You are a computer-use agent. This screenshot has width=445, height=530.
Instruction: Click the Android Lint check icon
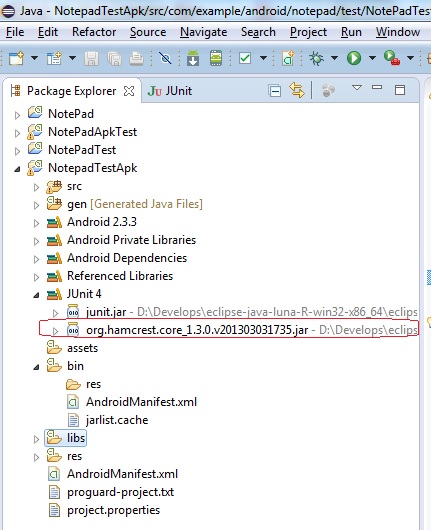click(245, 58)
